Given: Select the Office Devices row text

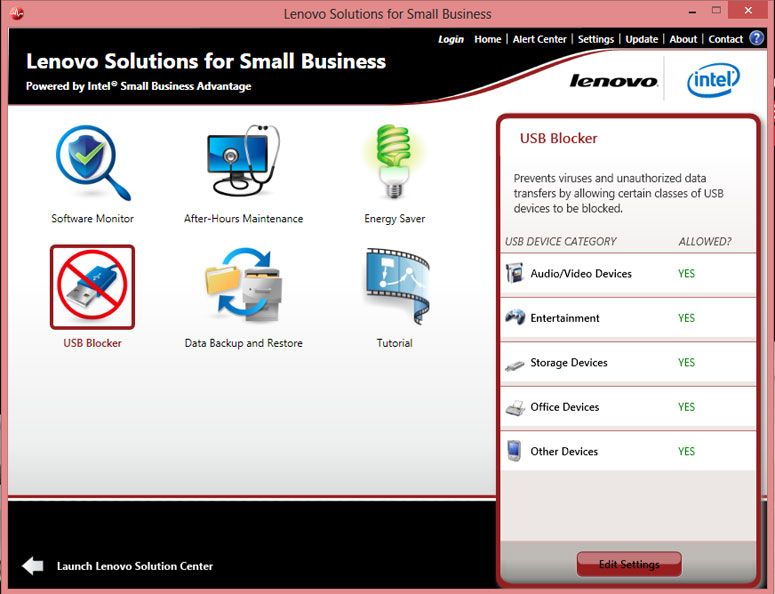Looking at the screenshot, I should coord(564,407).
